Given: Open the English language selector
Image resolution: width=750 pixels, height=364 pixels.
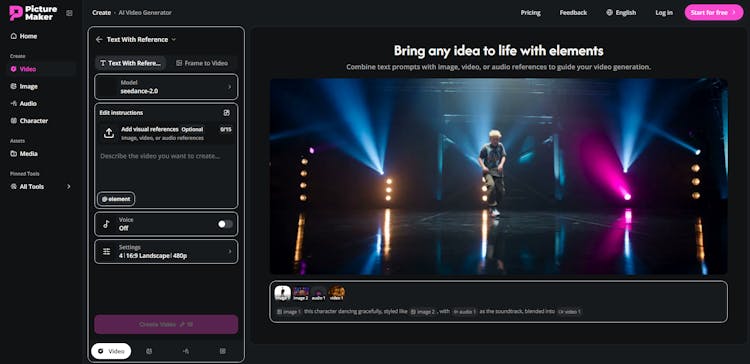Looking at the screenshot, I should (x=621, y=13).
